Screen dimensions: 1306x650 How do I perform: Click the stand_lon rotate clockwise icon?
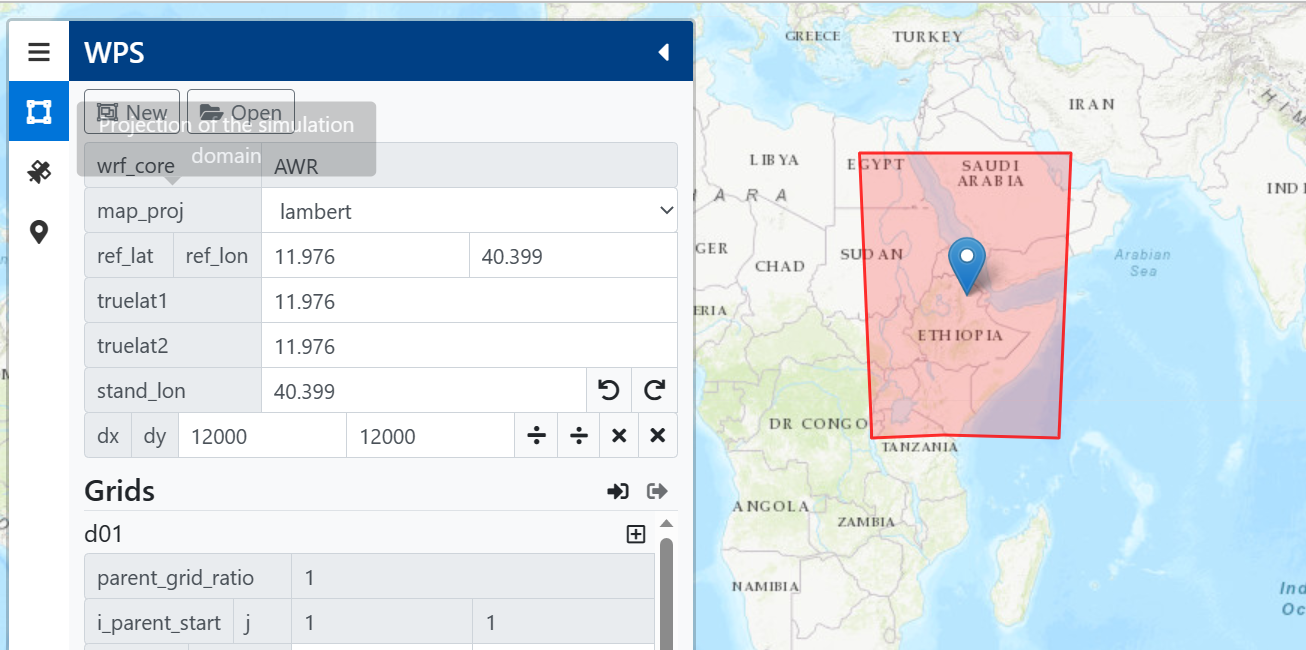coord(655,391)
